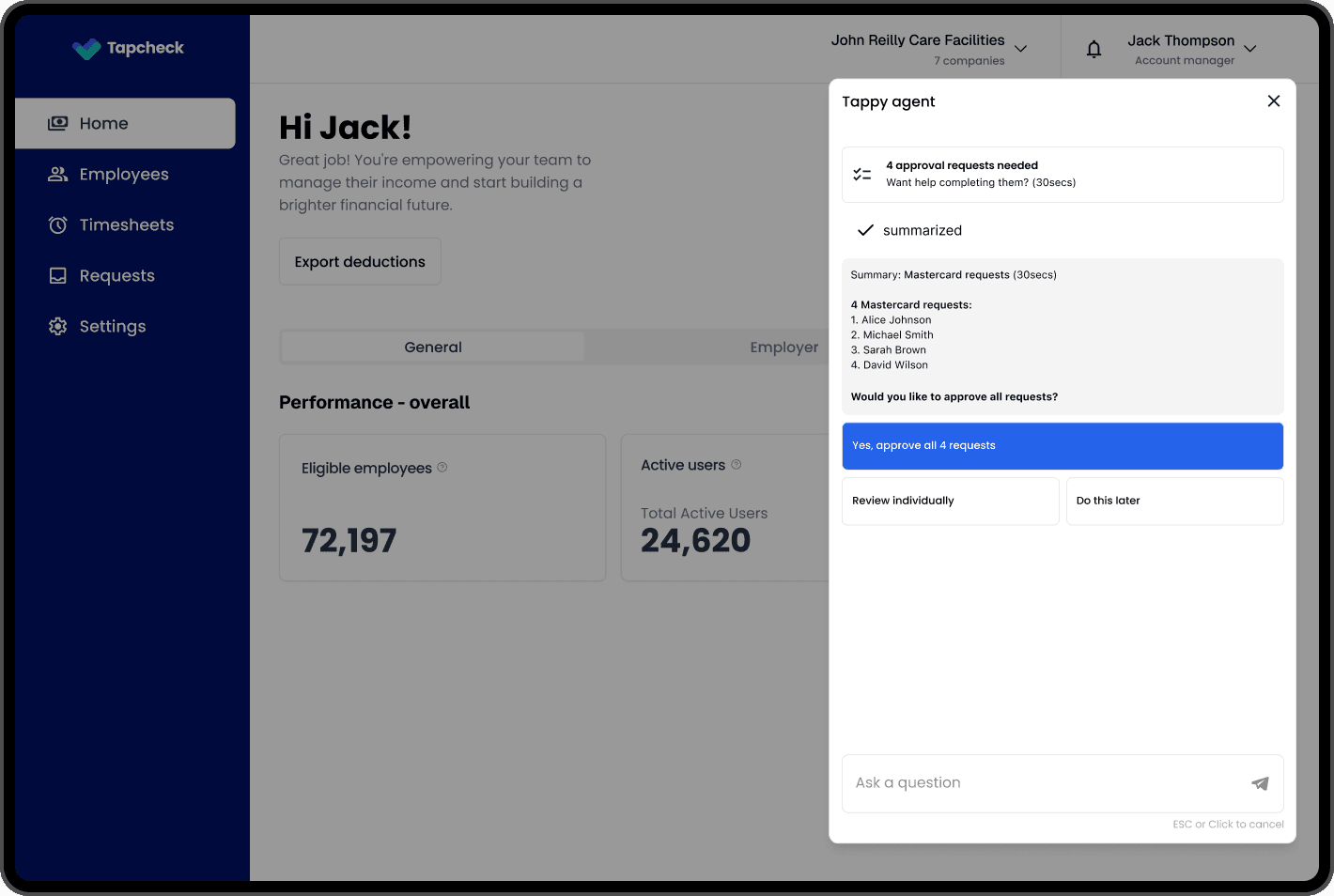Image resolution: width=1334 pixels, height=896 pixels.
Task: Expand the Jack Thompson account dropdown
Action: click(x=1249, y=49)
